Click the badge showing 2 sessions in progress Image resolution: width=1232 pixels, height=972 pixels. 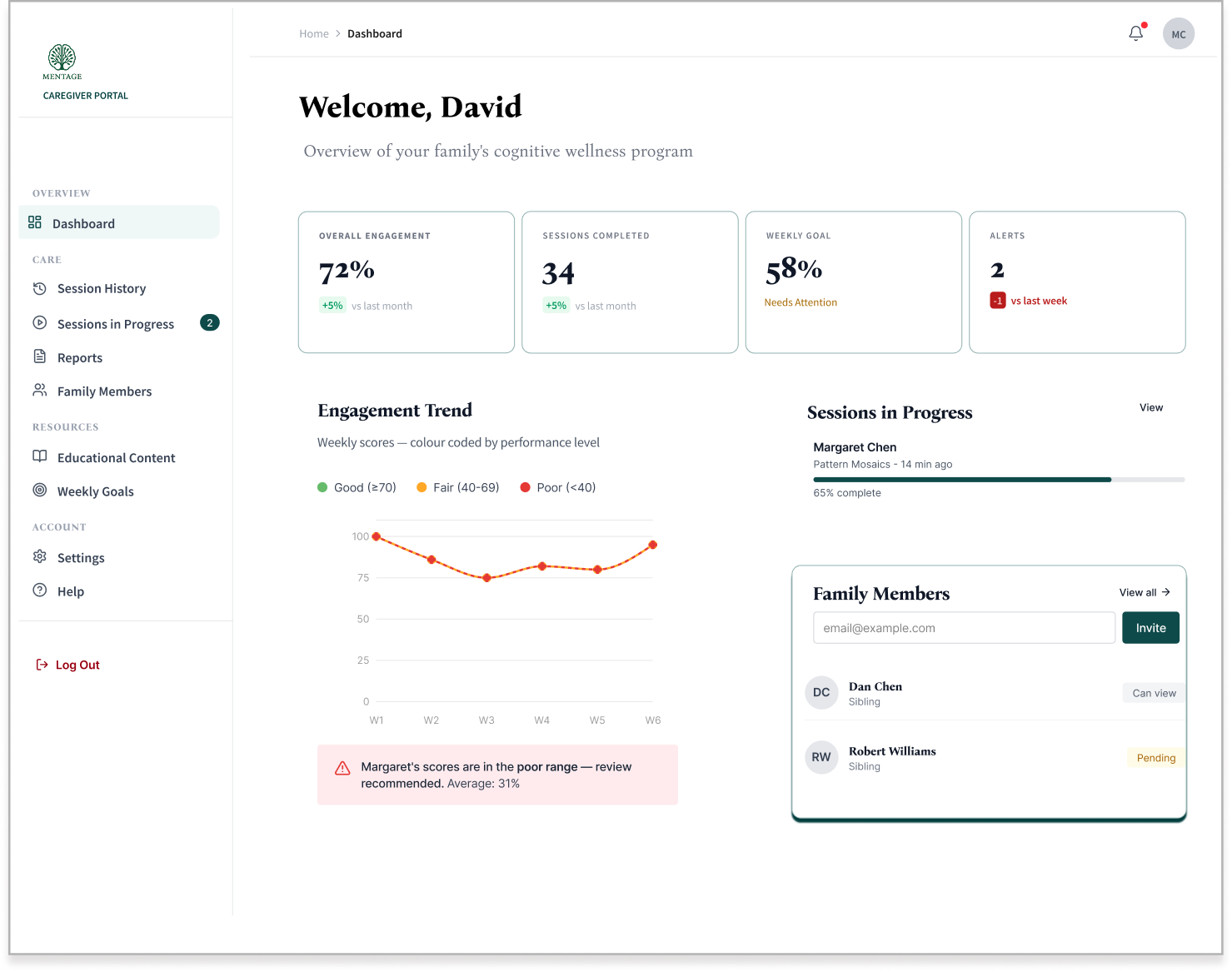210,322
